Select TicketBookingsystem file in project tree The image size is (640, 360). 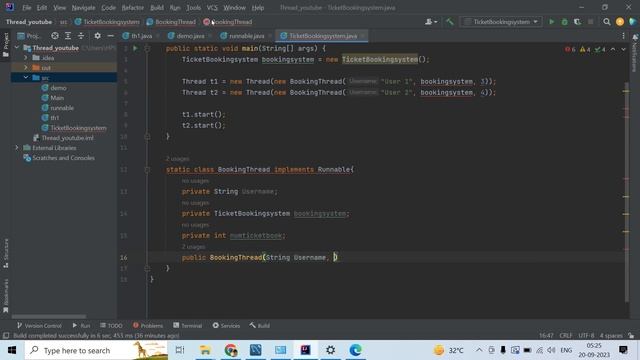pyautogui.click(x=73, y=128)
